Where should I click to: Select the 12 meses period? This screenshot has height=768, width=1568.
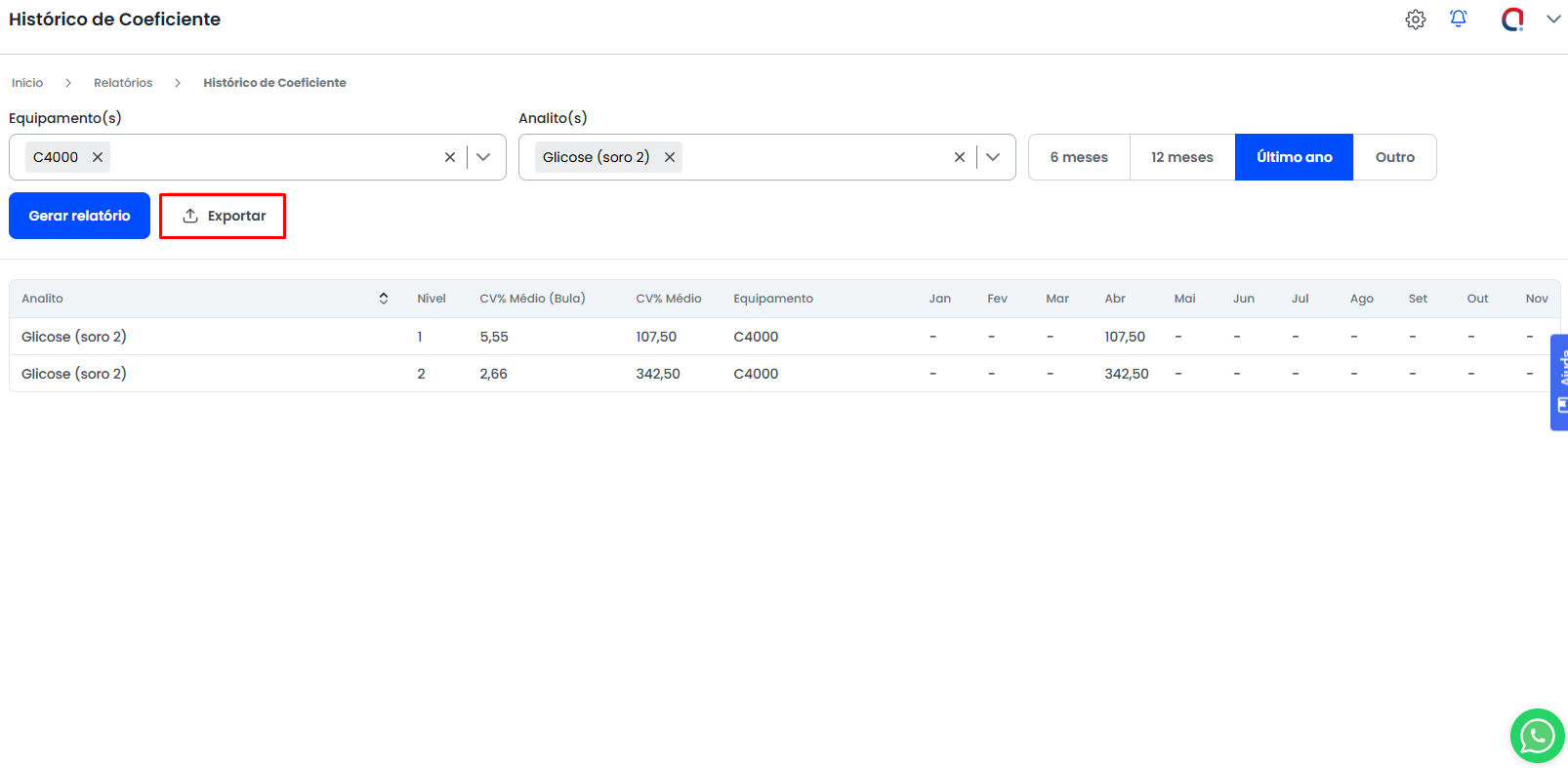click(1181, 157)
